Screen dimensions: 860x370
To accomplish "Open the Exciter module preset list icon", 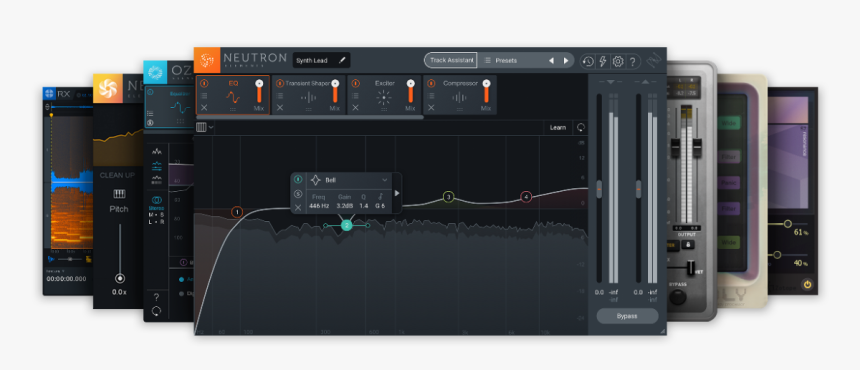I will pyautogui.click(x=355, y=95).
